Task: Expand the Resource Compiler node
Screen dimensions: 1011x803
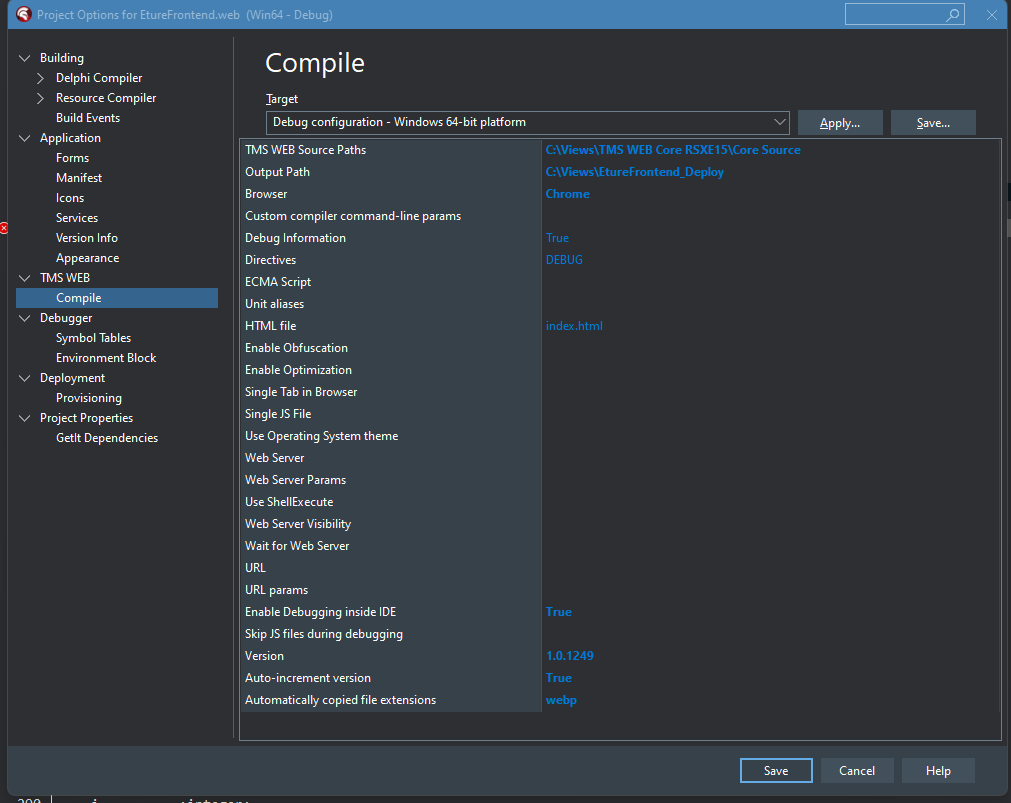Action: tap(41, 98)
